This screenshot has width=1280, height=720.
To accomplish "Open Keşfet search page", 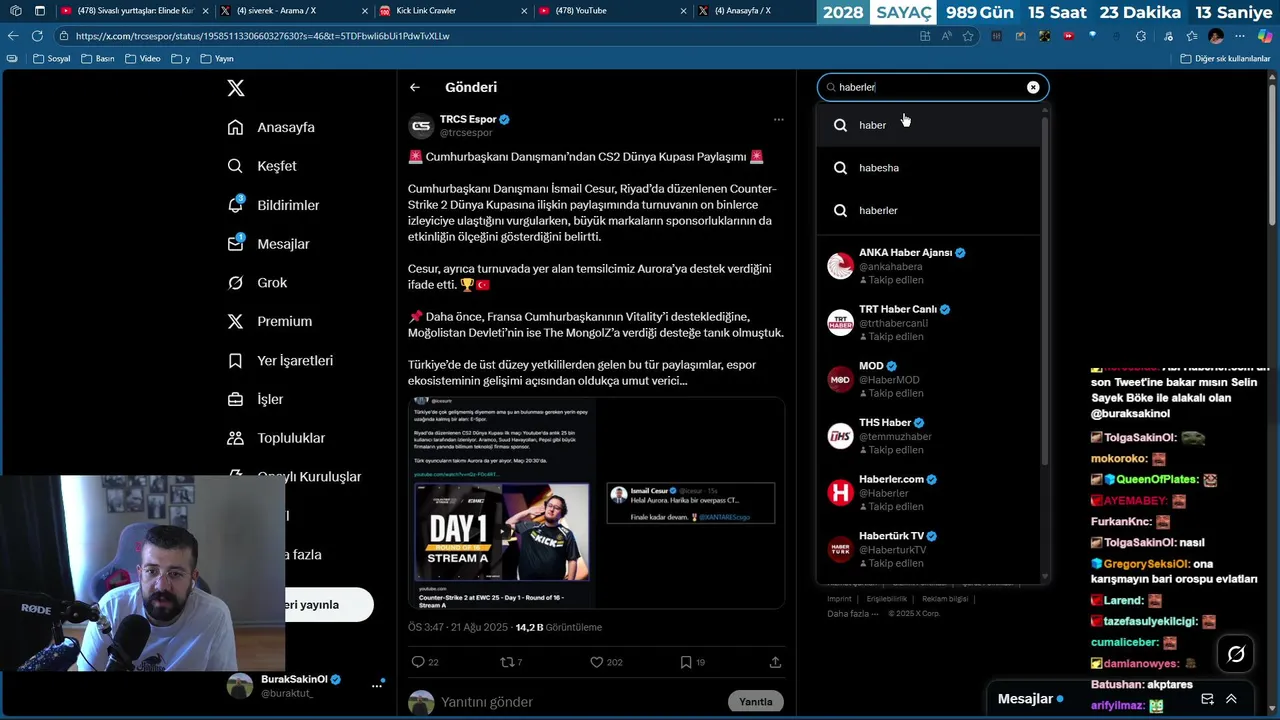I will click(262, 166).
